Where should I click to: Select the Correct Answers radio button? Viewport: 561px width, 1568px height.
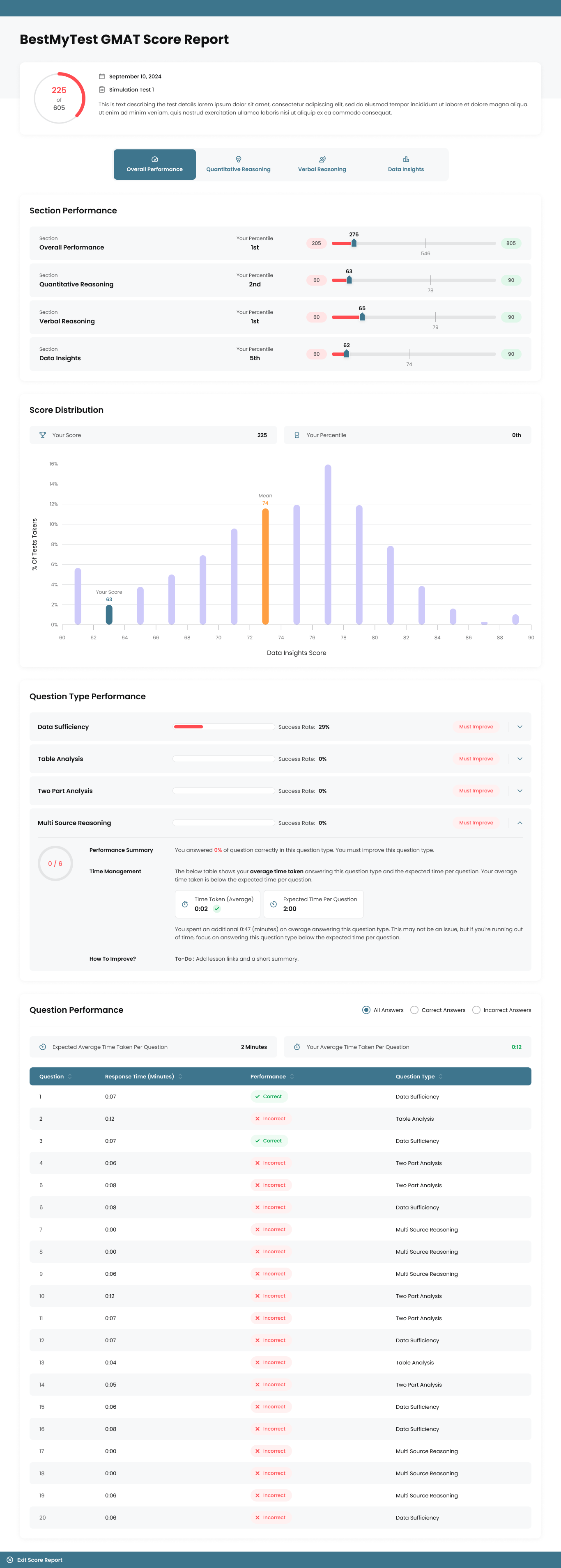click(414, 1010)
